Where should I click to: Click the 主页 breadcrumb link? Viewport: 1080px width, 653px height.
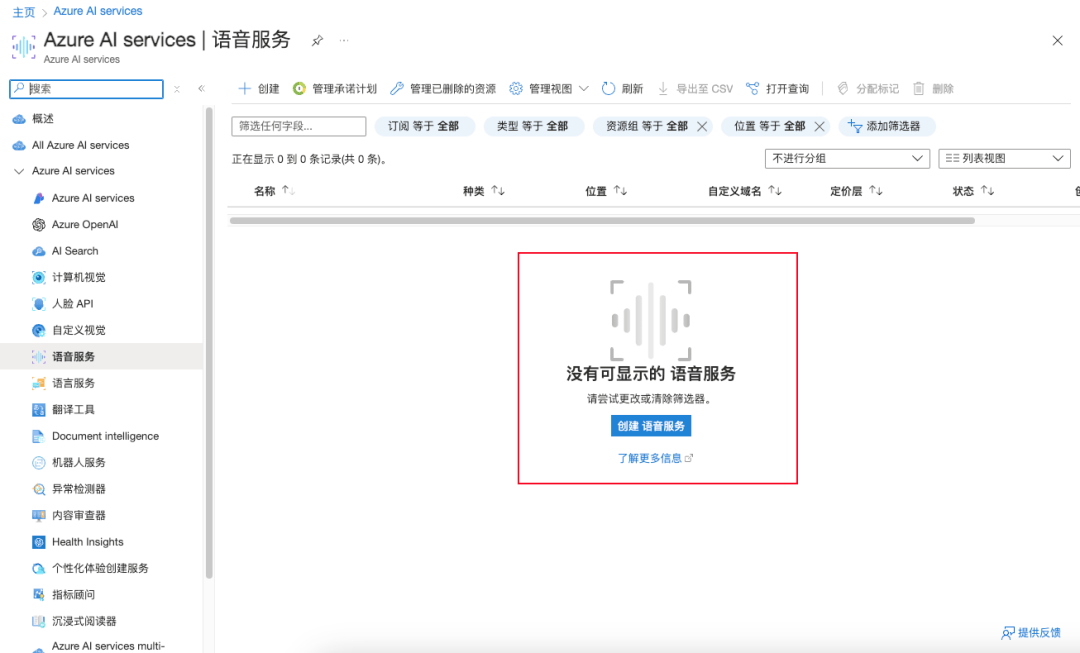coord(24,12)
